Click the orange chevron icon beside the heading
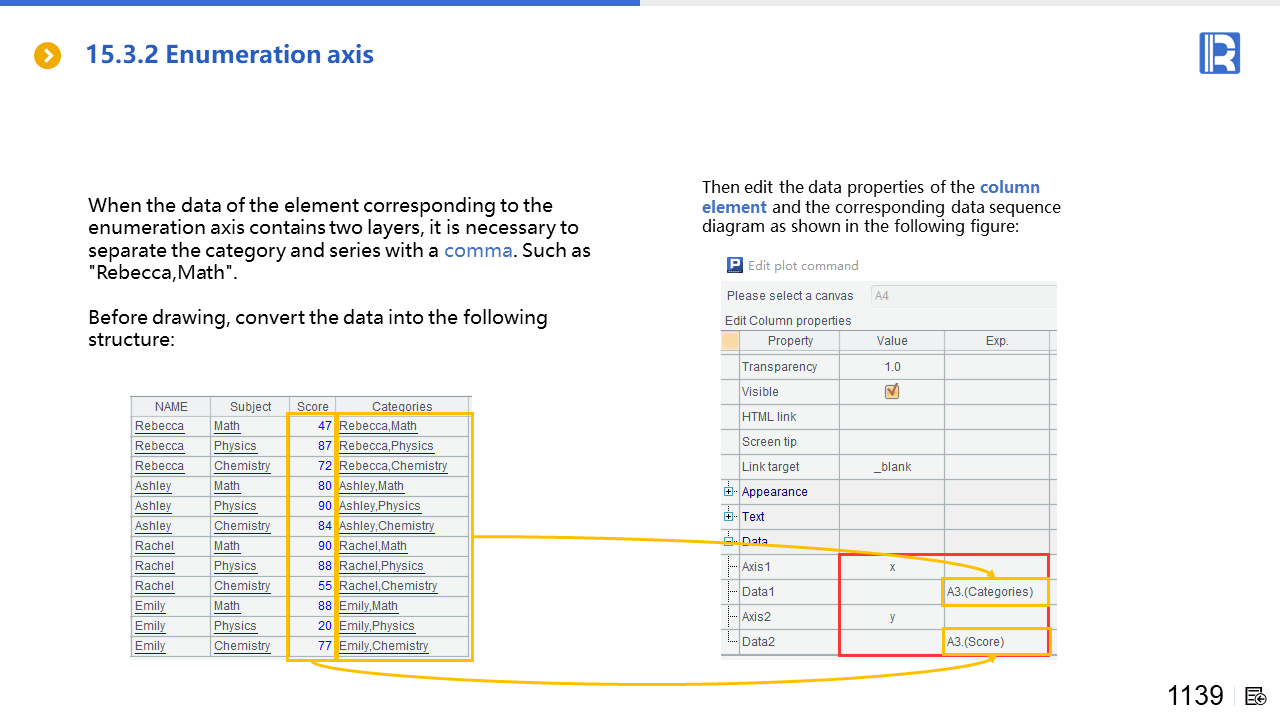The width and height of the screenshot is (1280, 720). pyautogui.click(x=47, y=56)
